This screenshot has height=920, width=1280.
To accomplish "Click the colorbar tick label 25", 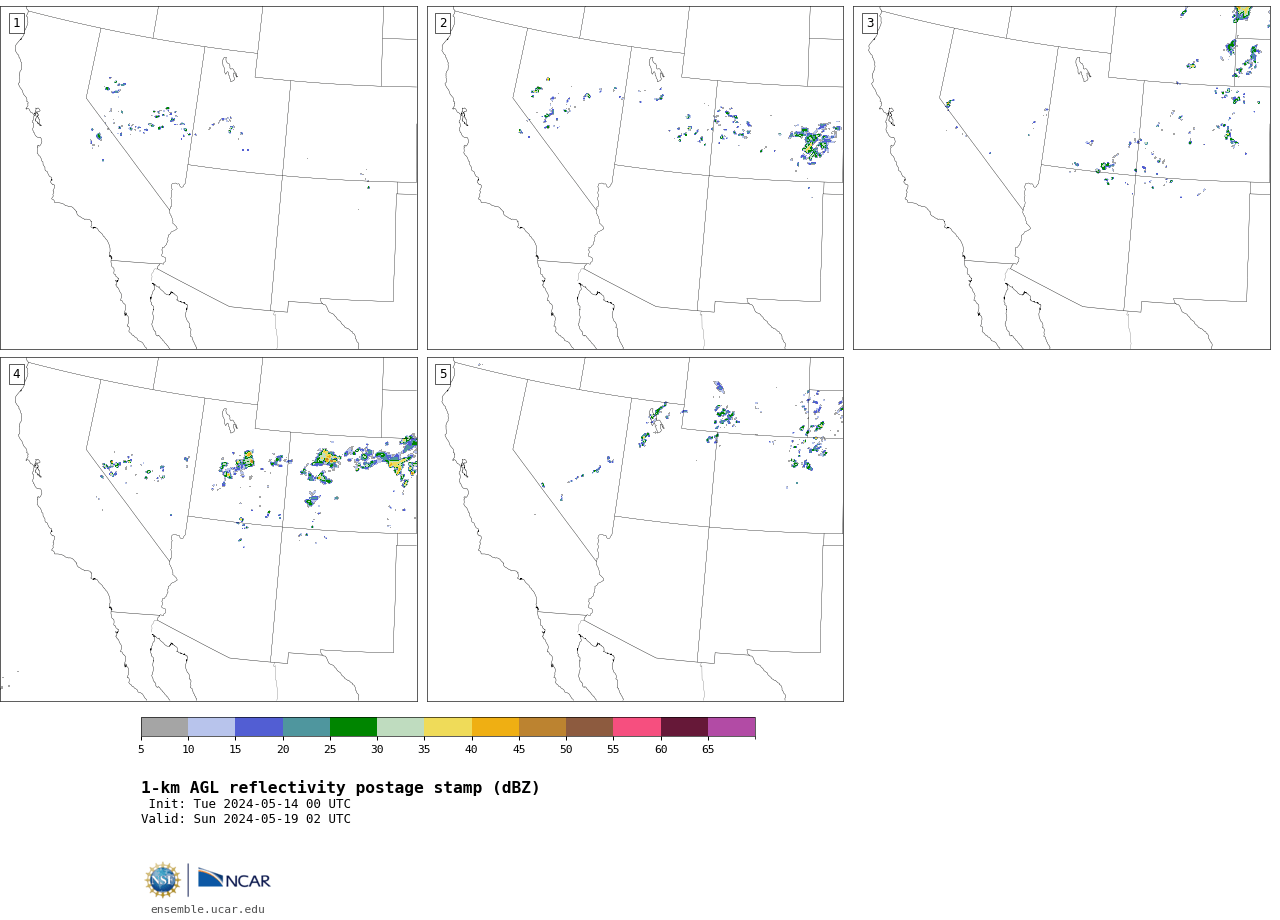I will pyautogui.click(x=330, y=749).
